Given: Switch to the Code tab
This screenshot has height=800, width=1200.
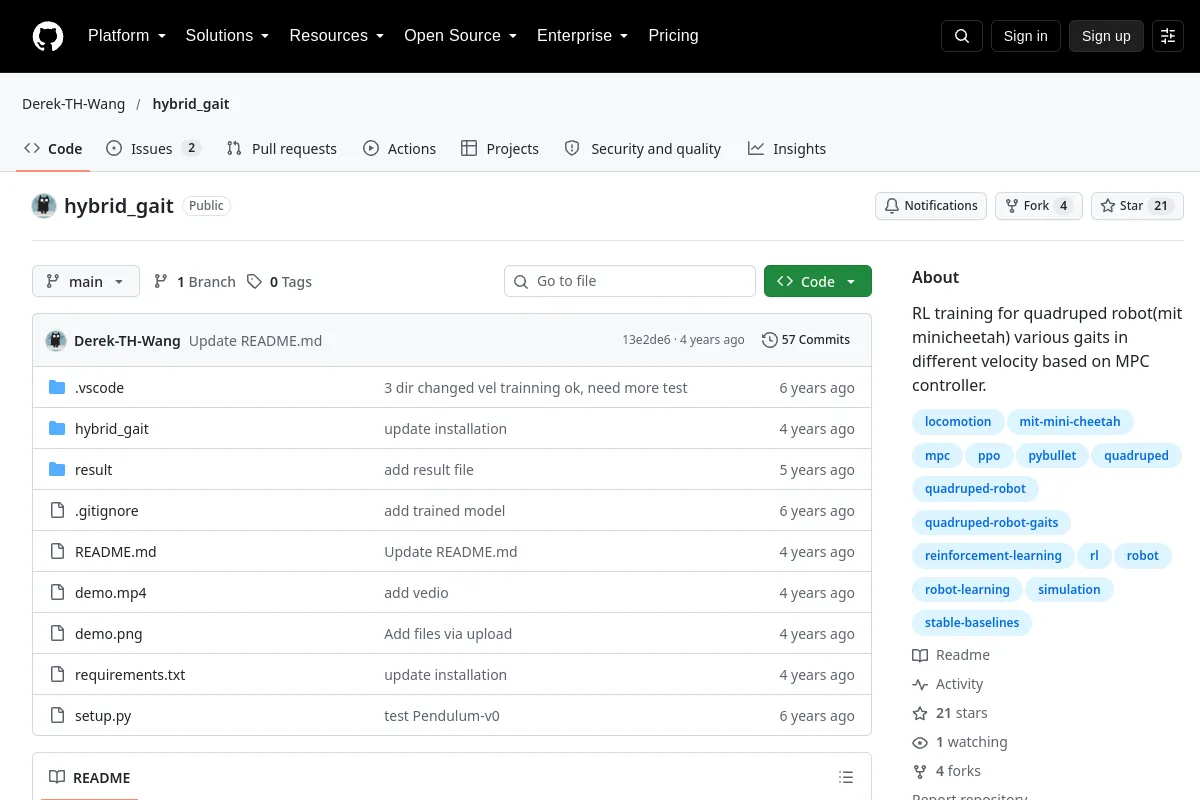Looking at the screenshot, I should coord(53,149).
